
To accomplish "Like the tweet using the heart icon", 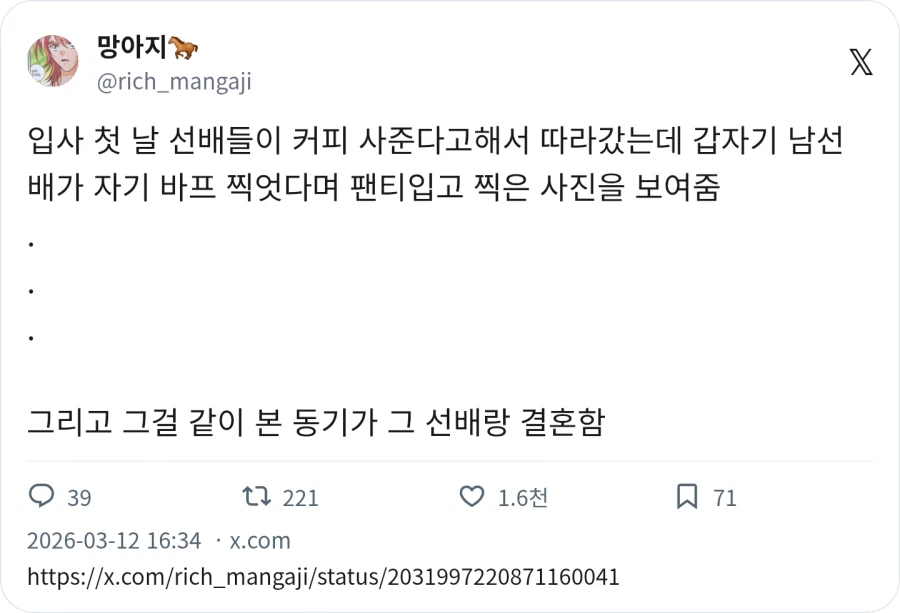I will click(x=470, y=497).
